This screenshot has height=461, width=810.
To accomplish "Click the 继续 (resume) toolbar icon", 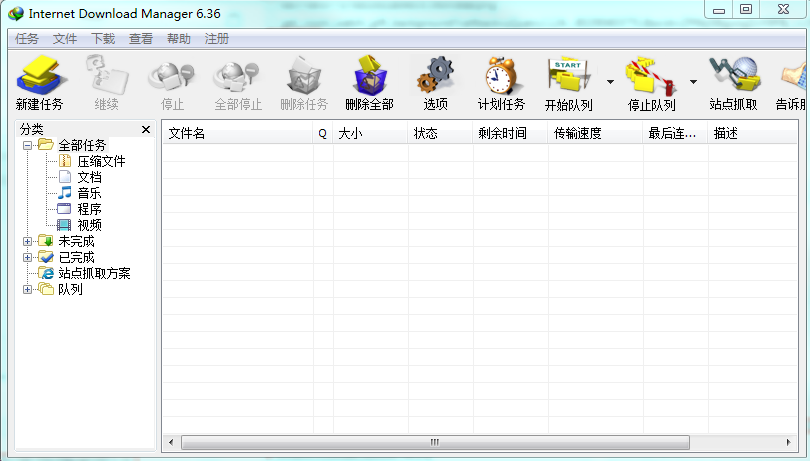I will pyautogui.click(x=106, y=75).
